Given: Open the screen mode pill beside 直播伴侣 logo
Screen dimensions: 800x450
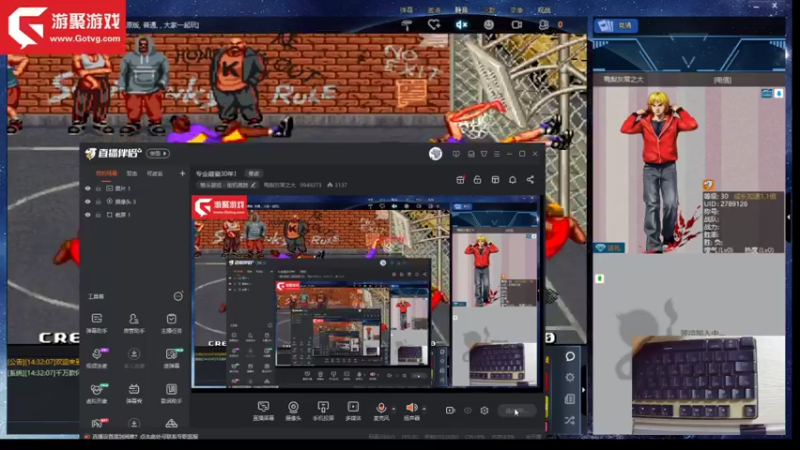Looking at the screenshot, I should 158,153.
